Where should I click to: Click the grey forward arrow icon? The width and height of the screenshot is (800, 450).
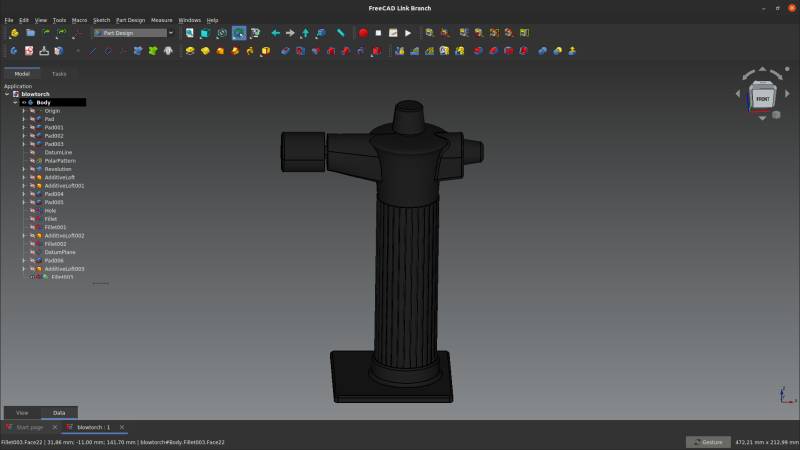click(290, 33)
